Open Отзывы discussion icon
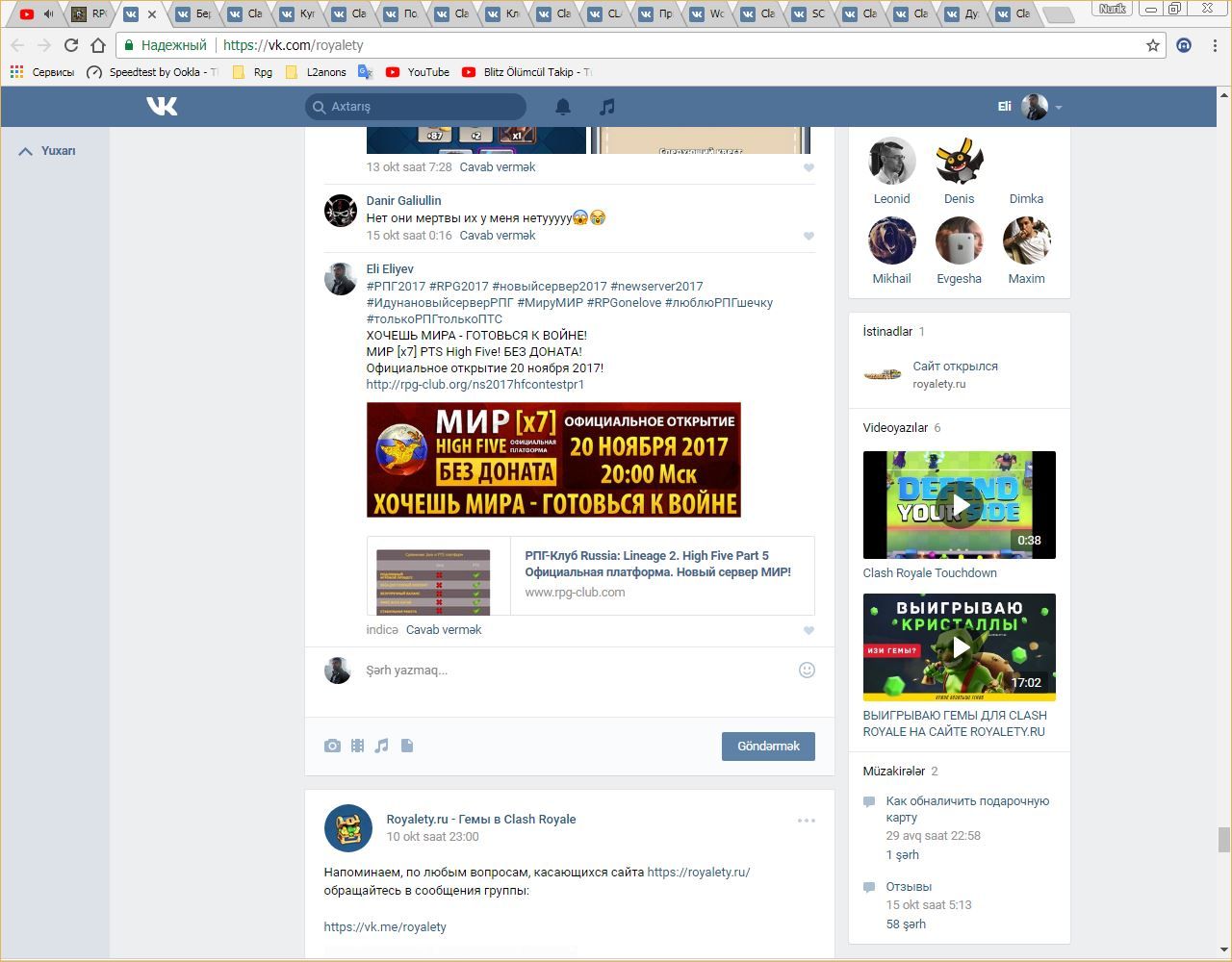The width and height of the screenshot is (1232, 962). [869, 887]
